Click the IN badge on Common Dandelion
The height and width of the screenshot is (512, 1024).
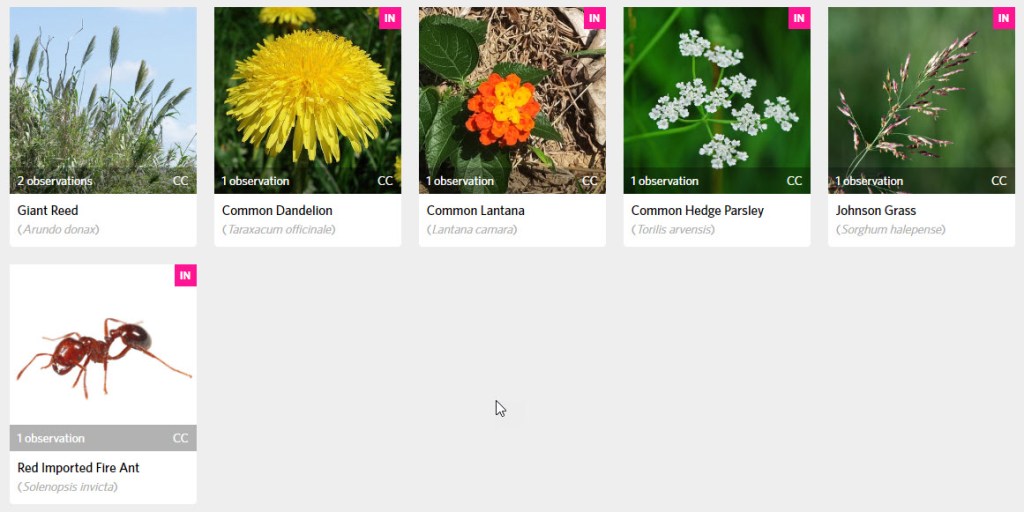click(x=390, y=18)
